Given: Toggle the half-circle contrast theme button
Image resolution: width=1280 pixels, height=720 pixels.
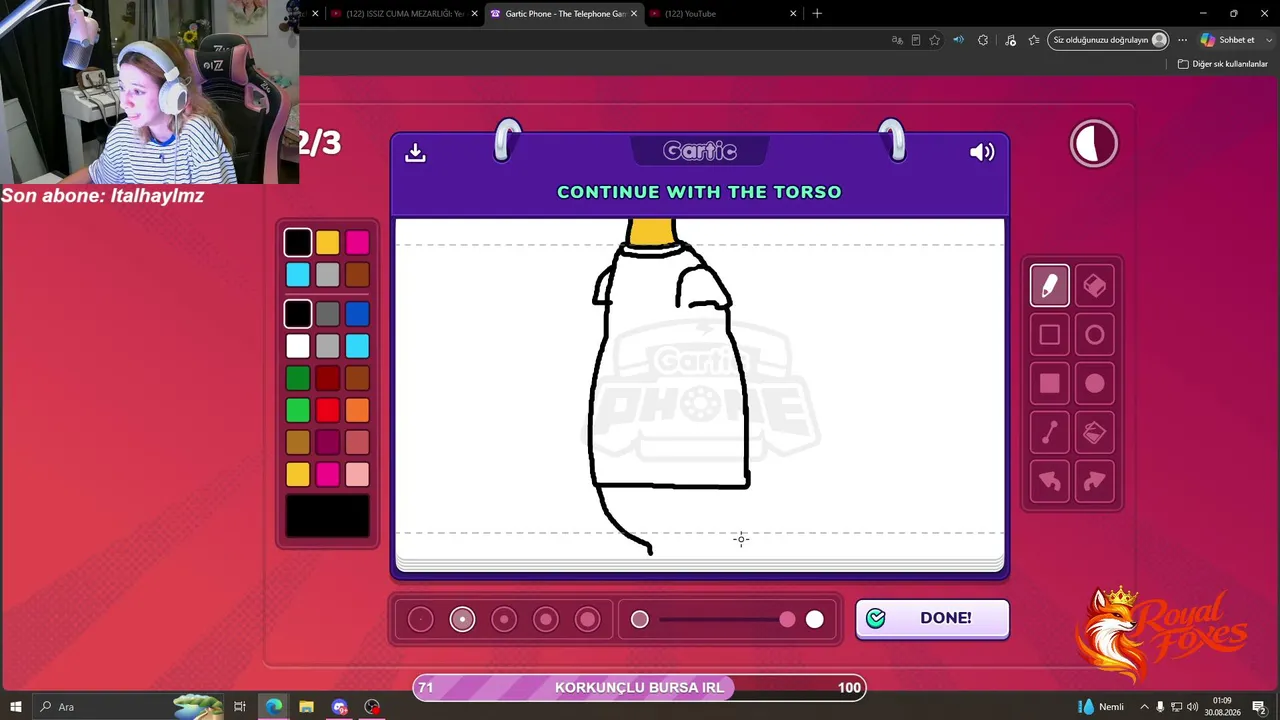Looking at the screenshot, I should (1093, 144).
